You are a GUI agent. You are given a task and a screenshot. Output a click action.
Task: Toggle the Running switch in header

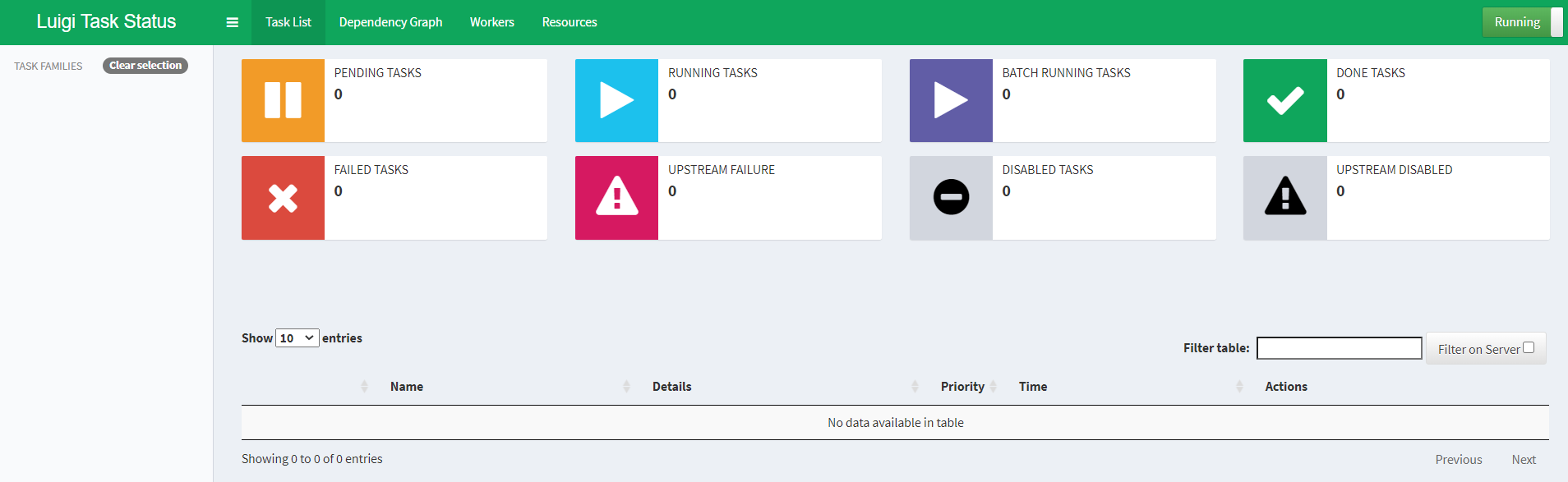pos(1522,22)
